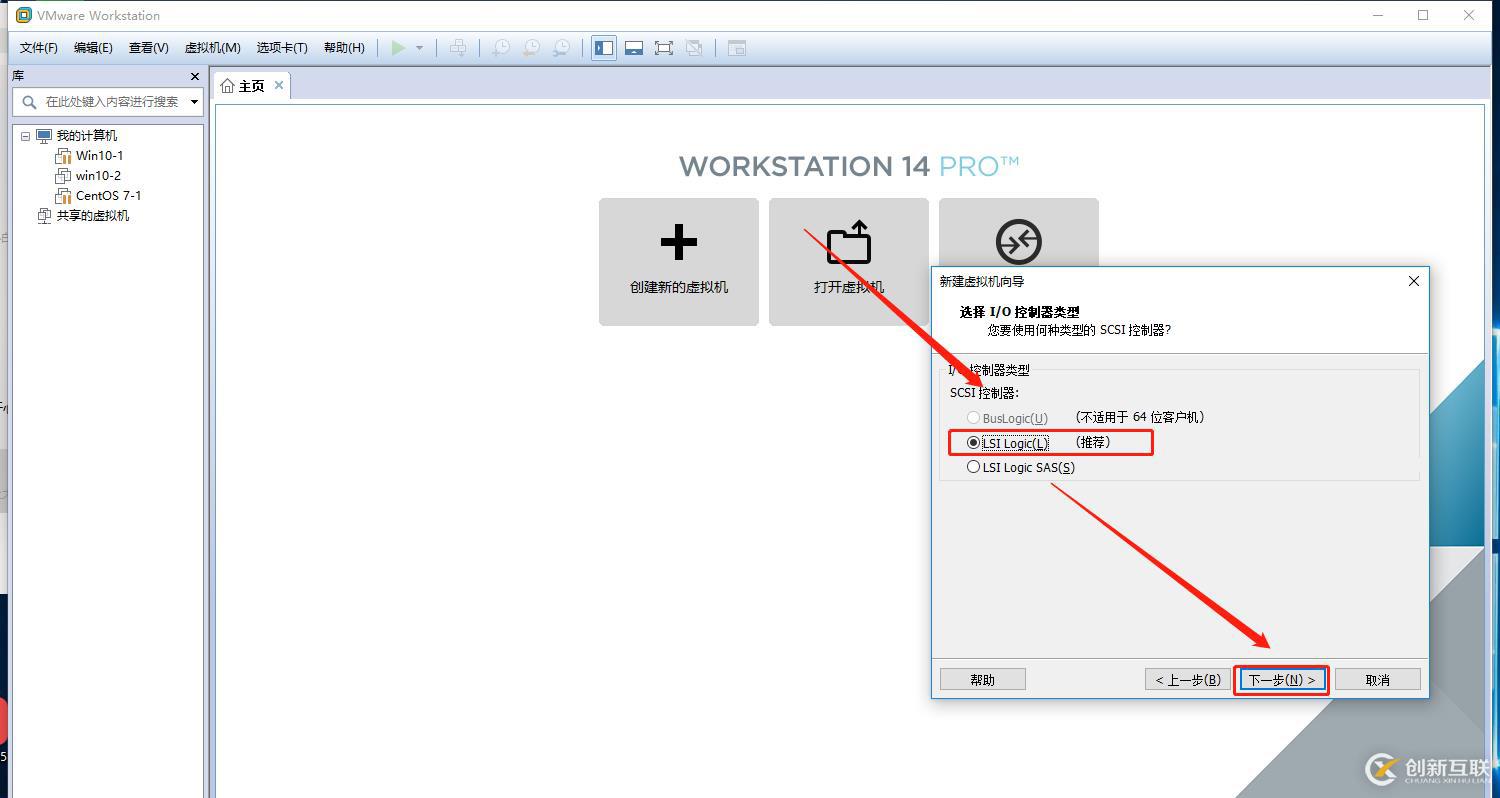Open the 文件(F) menu
1500x798 pixels.
[x=39, y=48]
